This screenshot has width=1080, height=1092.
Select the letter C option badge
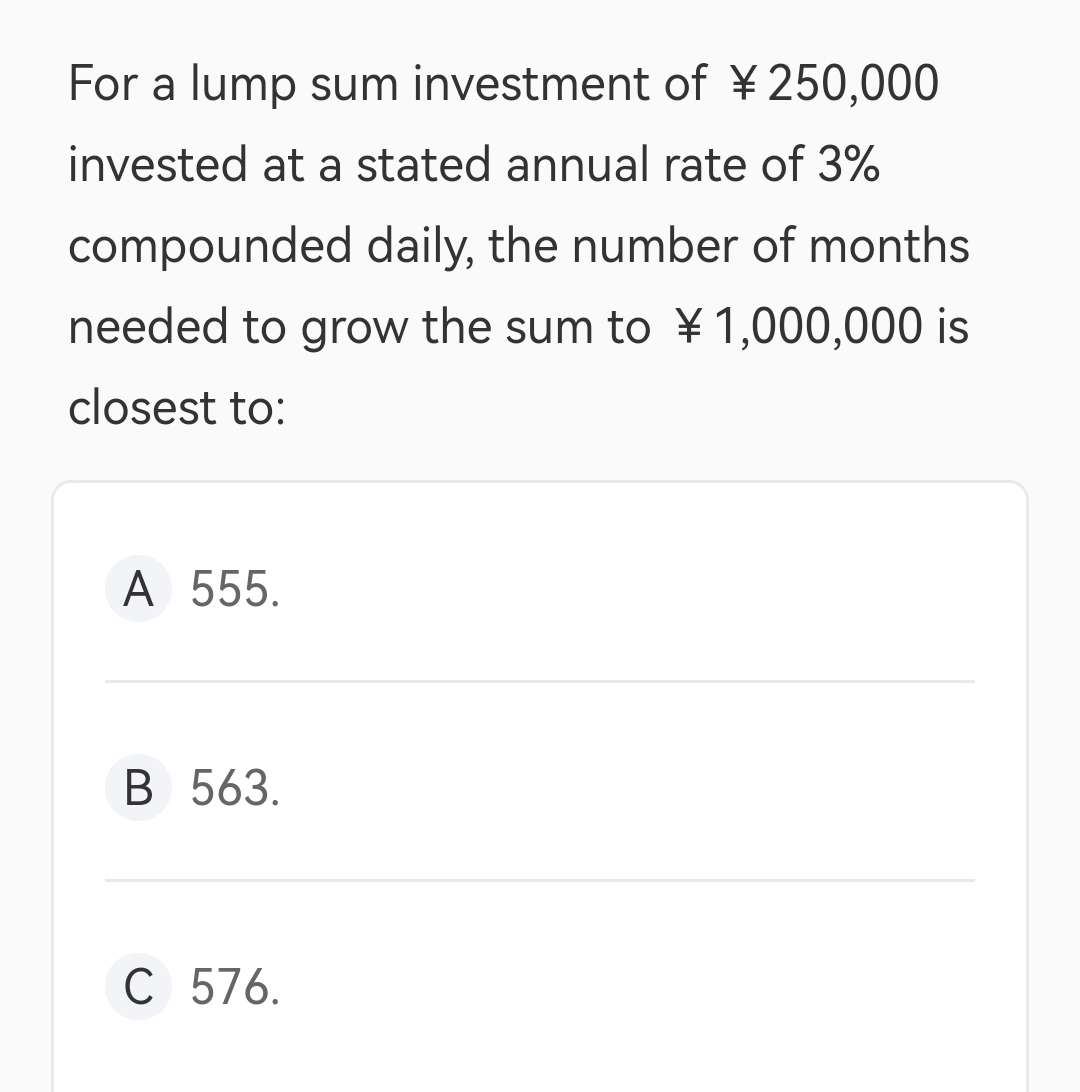[x=138, y=987]
